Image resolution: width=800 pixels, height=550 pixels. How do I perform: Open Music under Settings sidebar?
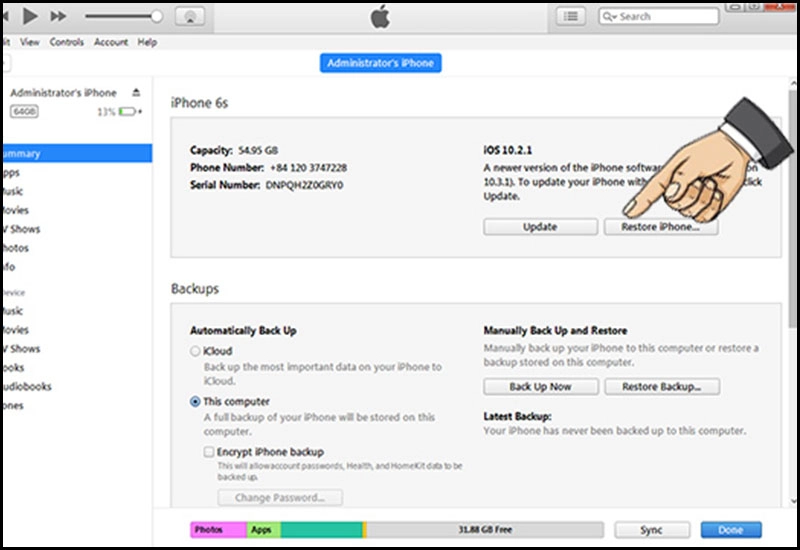click(13, 191)
